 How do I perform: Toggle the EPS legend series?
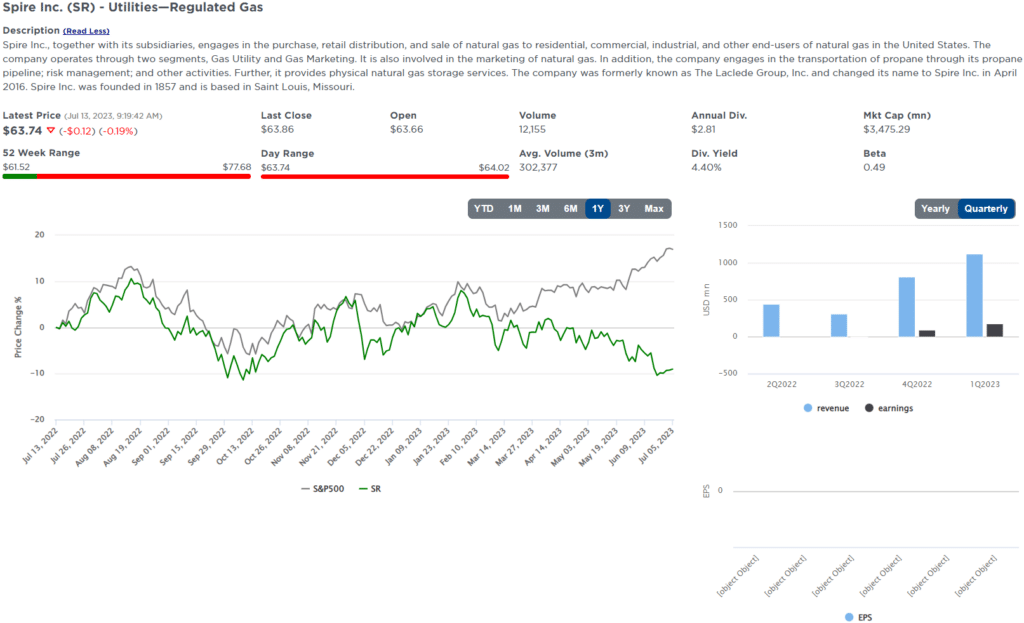pyautogui.click(x=859, y=617)
